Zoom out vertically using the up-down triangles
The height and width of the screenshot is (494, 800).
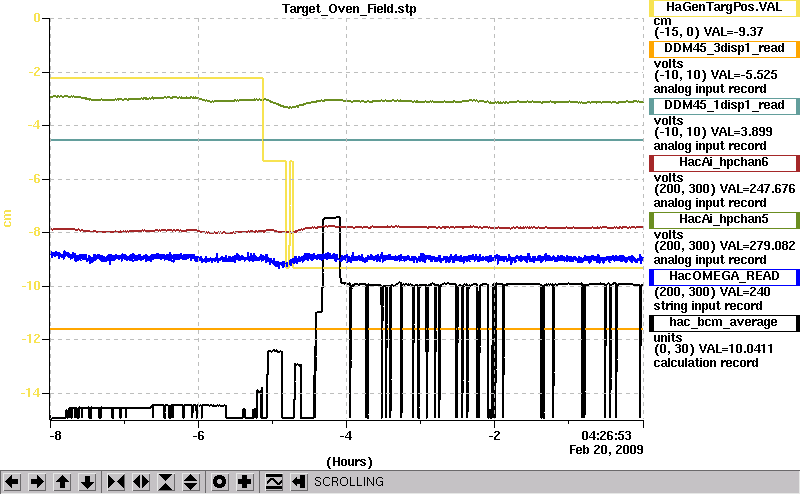coord(191,482)
